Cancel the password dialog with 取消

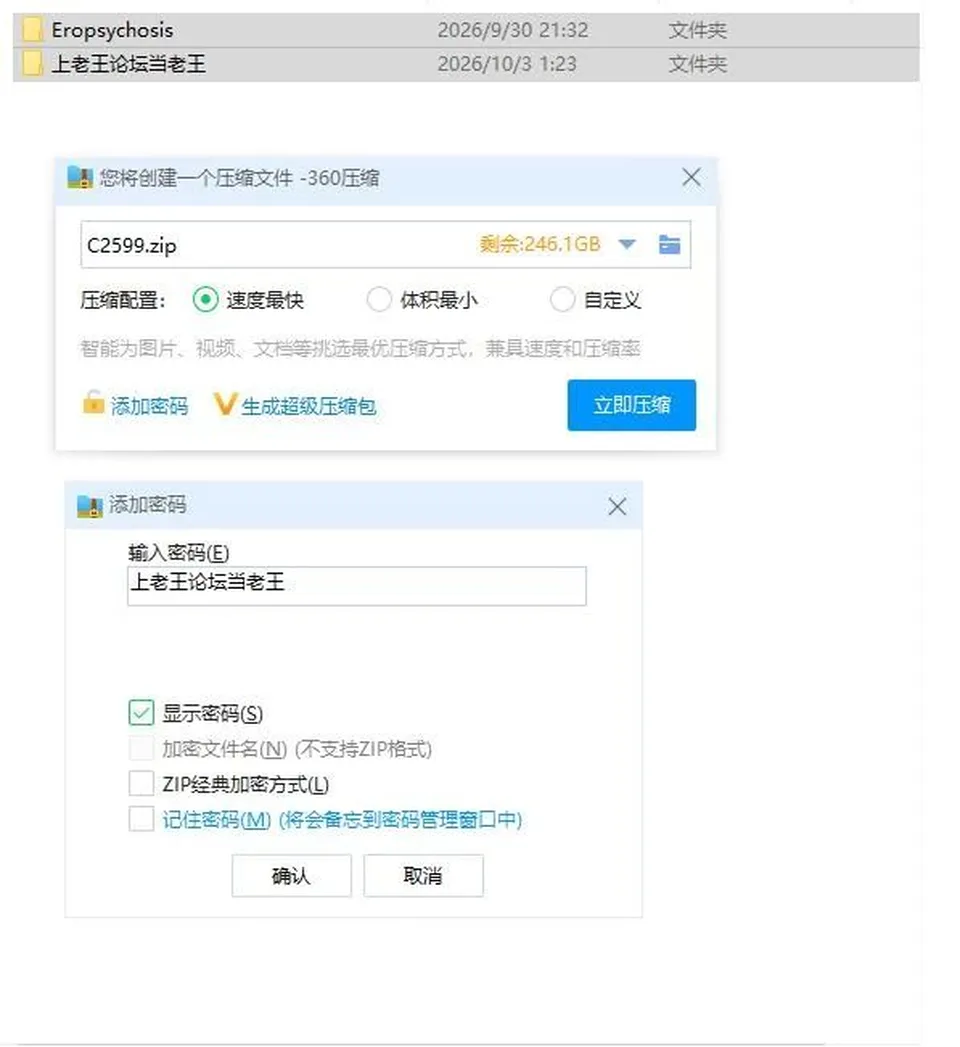point(423,875)
